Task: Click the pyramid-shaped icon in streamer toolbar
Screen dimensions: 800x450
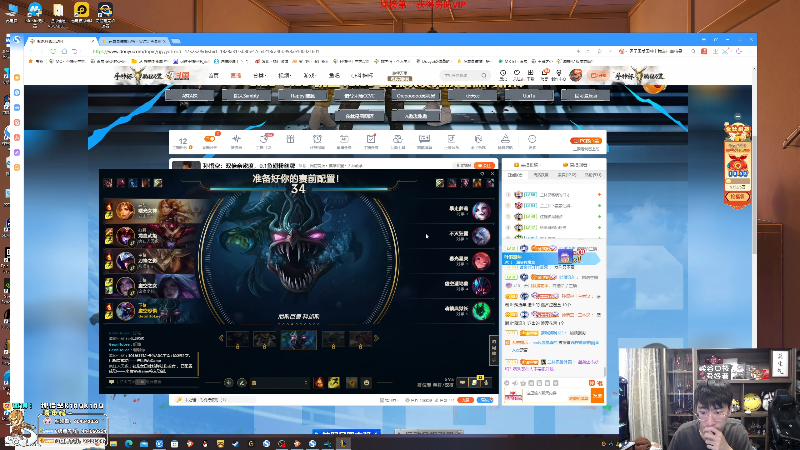Action: coord(505,139)
